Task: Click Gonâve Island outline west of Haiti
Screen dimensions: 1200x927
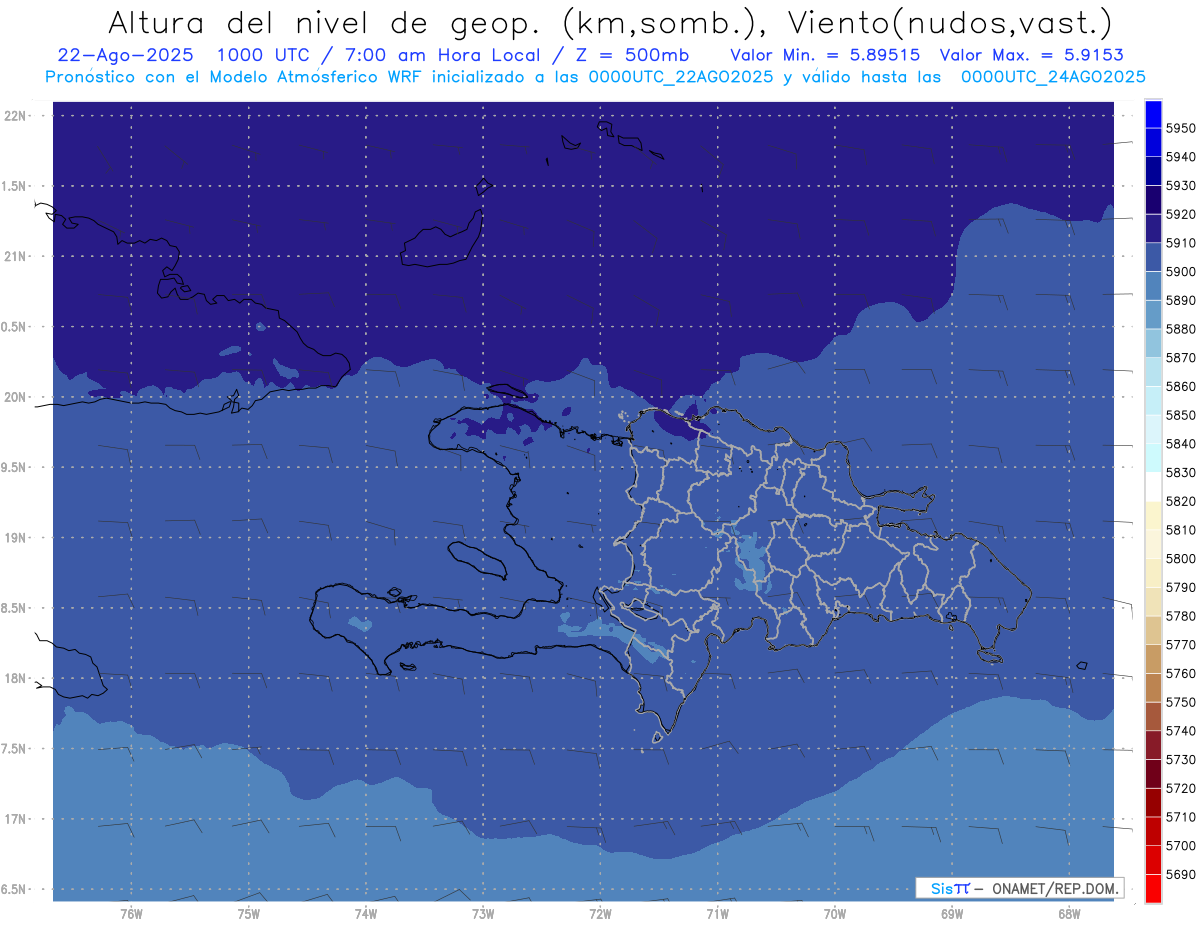Action: coord(477,559)
